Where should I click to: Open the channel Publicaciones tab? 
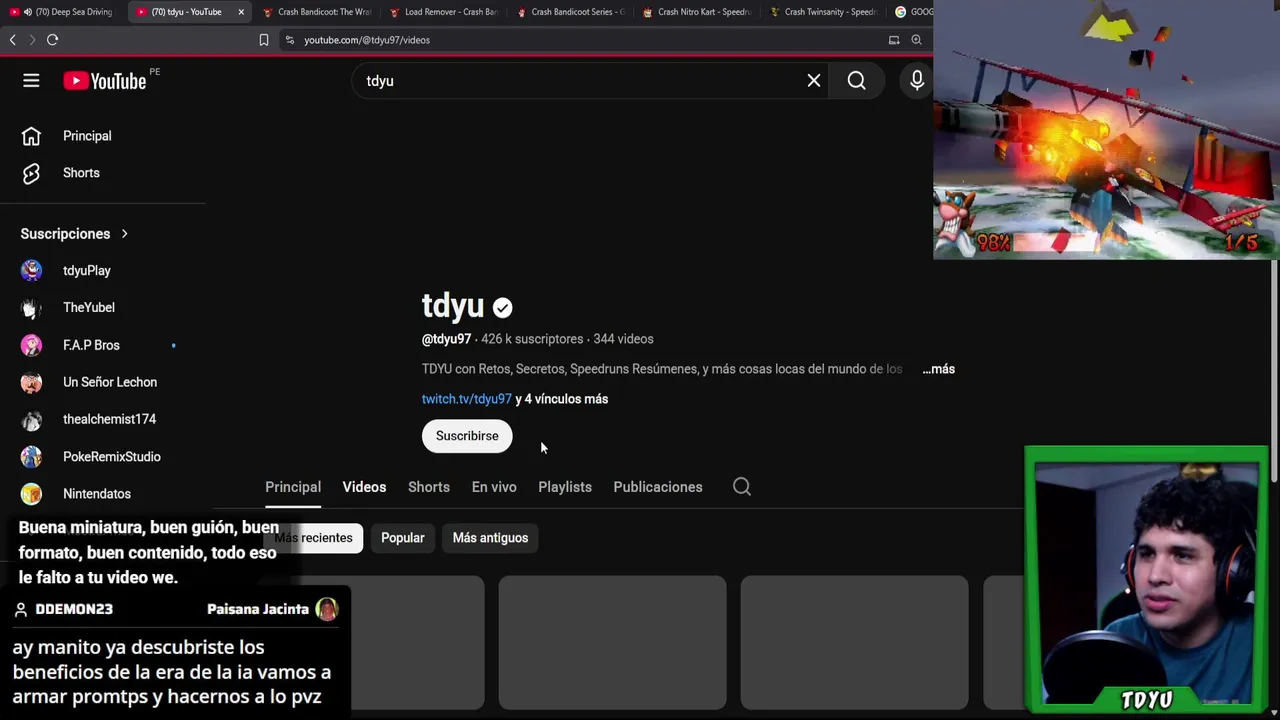click(658, 487)
